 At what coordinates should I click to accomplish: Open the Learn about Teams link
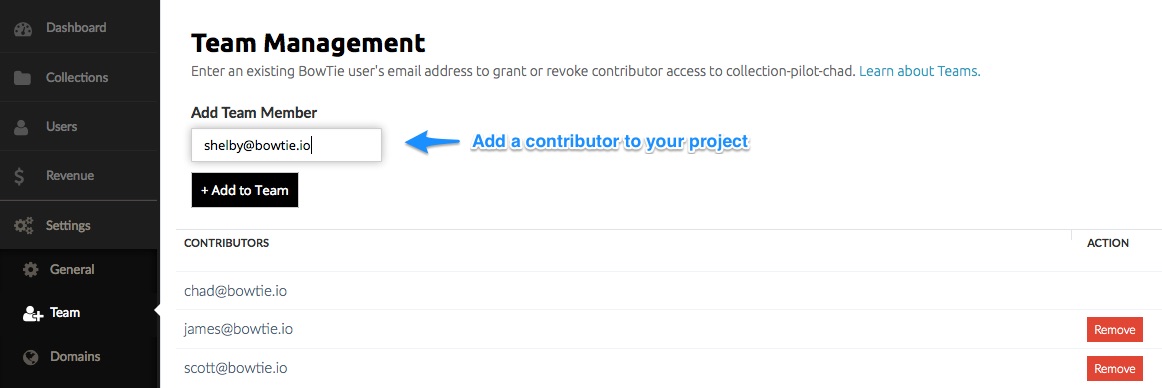click(x=920, y=71)
